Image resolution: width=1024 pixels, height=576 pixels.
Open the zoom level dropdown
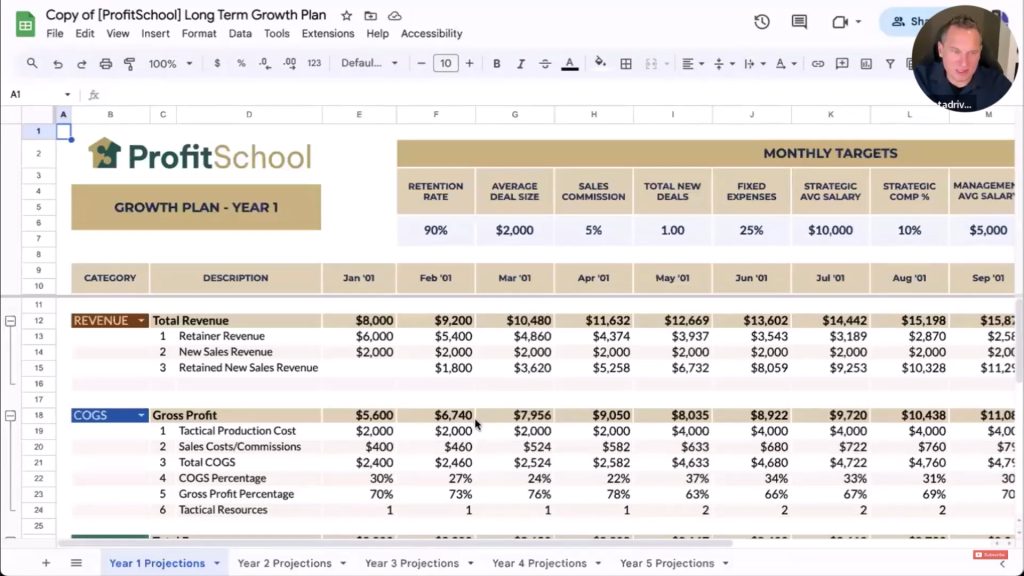(x=170, y=63)
